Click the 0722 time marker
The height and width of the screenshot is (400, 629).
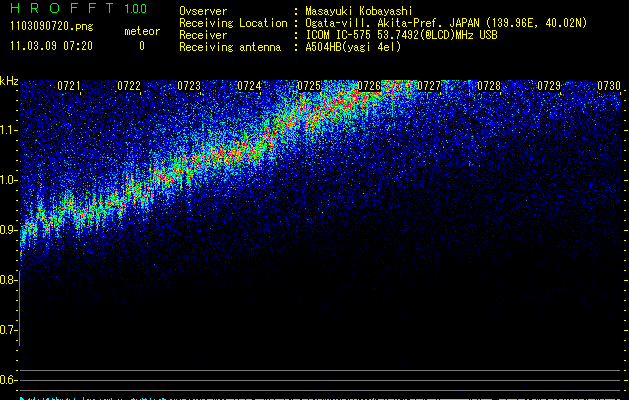129,86
